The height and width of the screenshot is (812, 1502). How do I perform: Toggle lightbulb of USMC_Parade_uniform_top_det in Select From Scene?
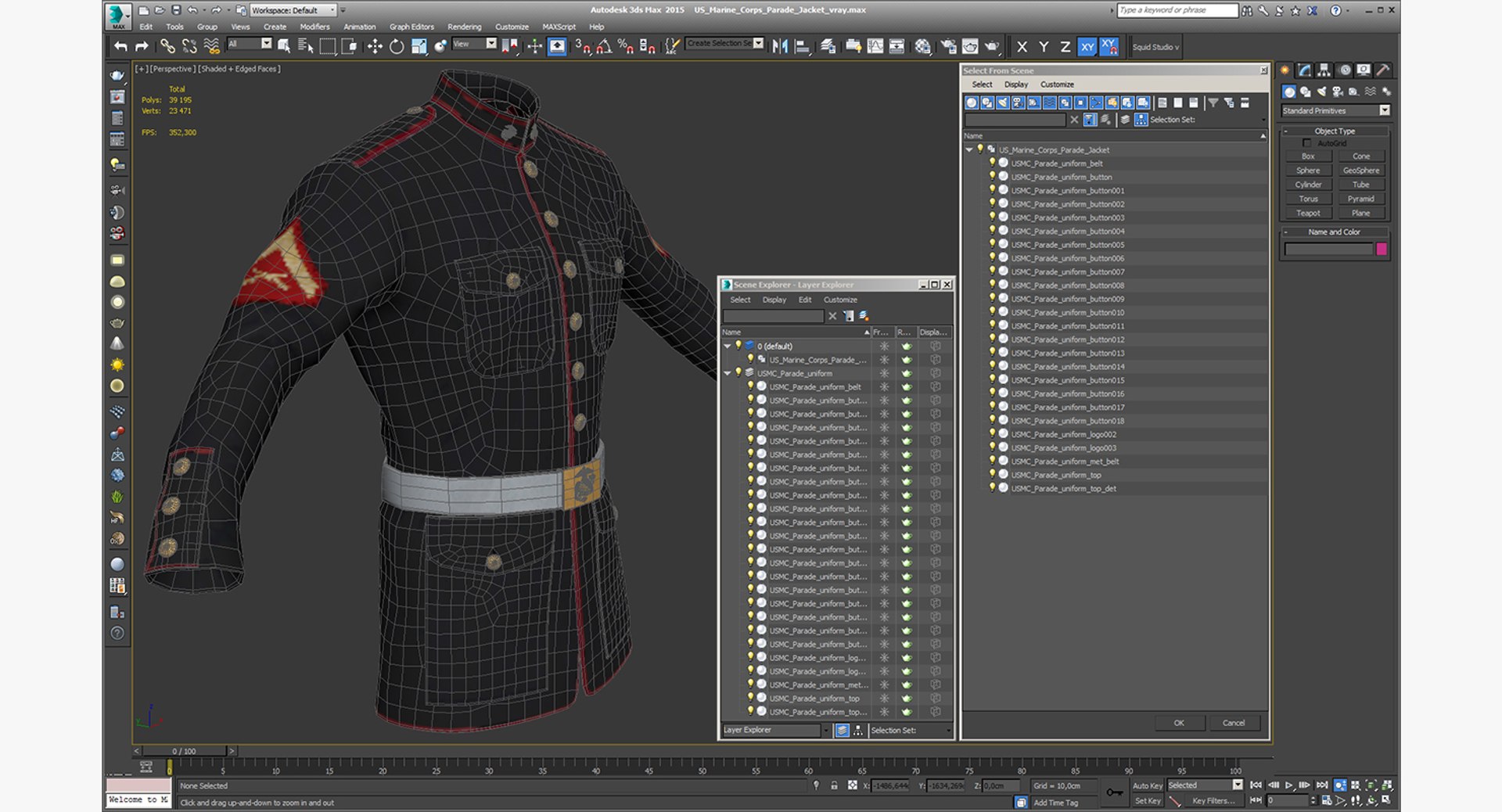point(992,488)
